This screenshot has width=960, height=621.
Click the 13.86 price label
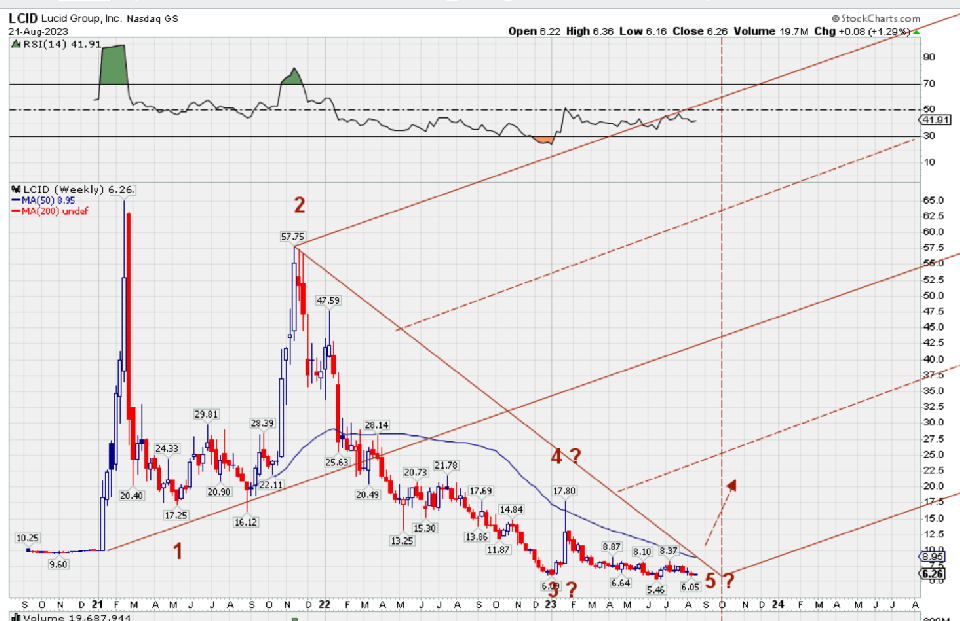pos(476,536)
